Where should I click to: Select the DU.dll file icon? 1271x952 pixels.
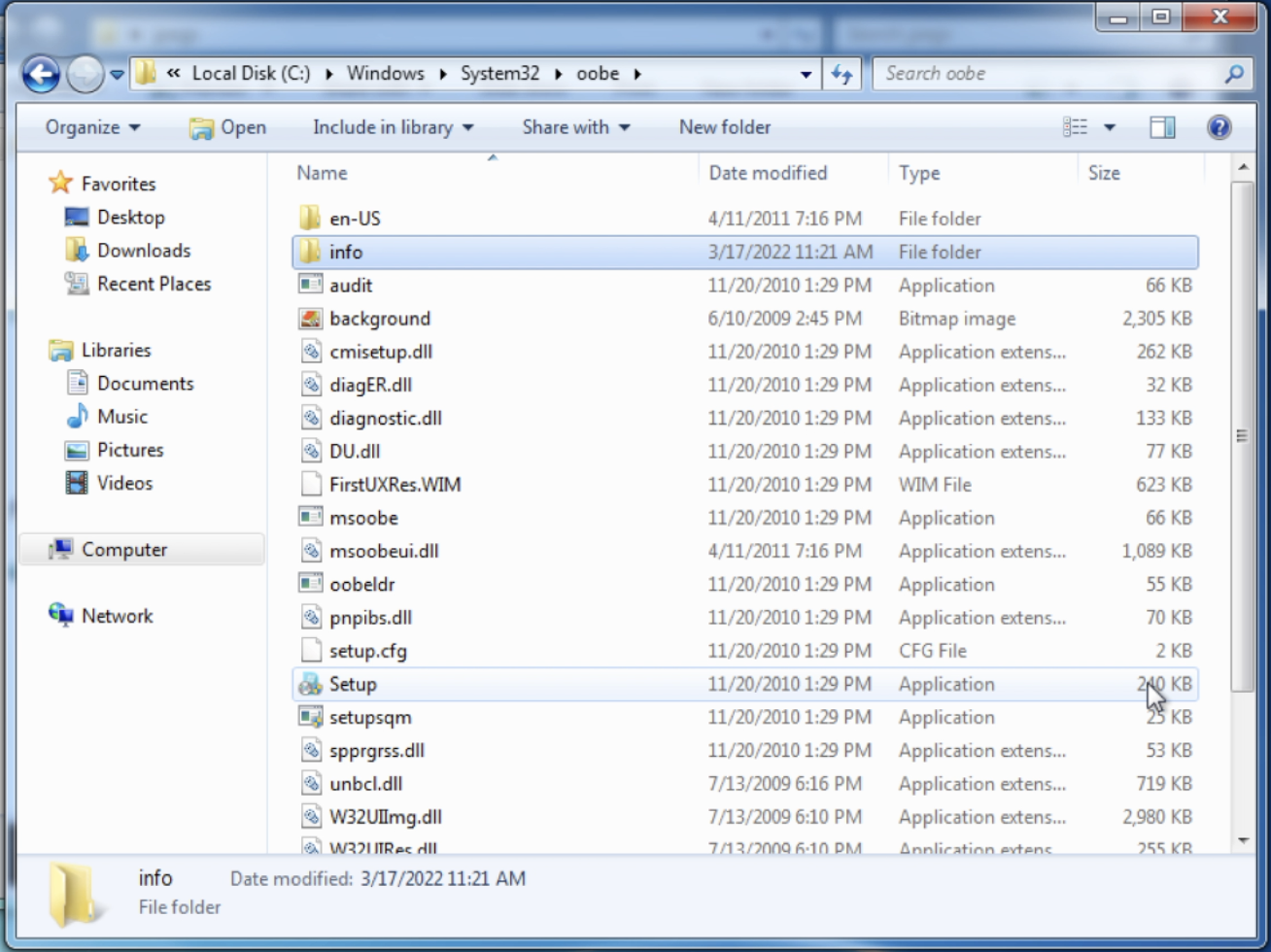310,451
